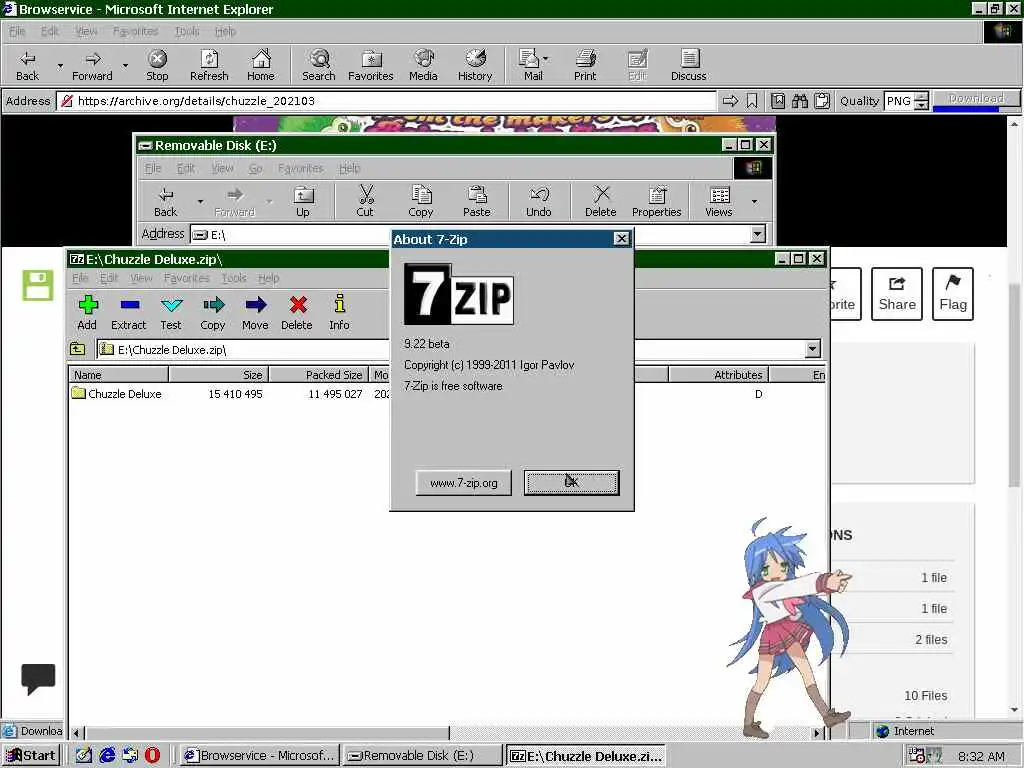
Task: Click the Test icon in 7-Zip toolbar
Action: click(171, 312)
